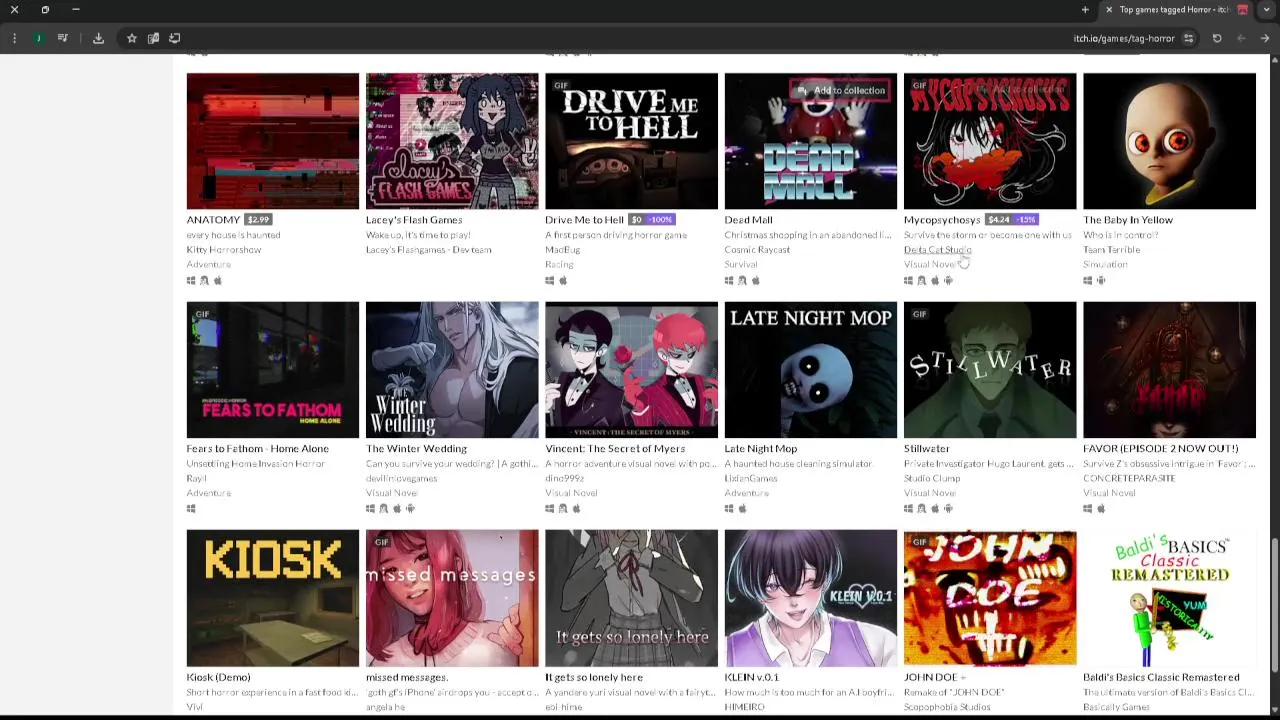Open the Drive Me to Hell thumbnail

click(x=631, y=141)
